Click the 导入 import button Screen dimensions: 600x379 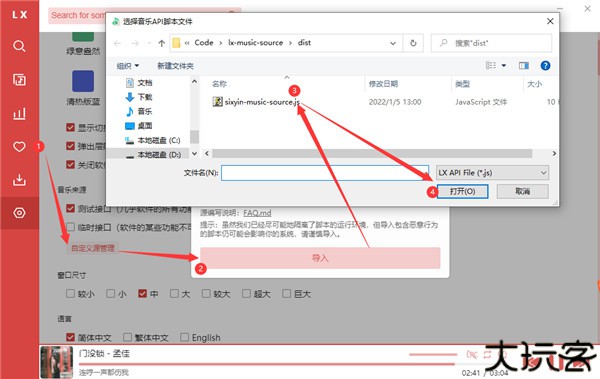click(320, 258)
